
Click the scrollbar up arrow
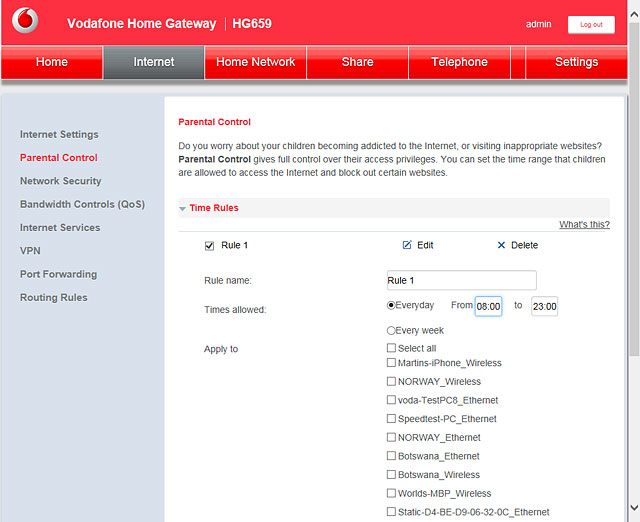634,15
